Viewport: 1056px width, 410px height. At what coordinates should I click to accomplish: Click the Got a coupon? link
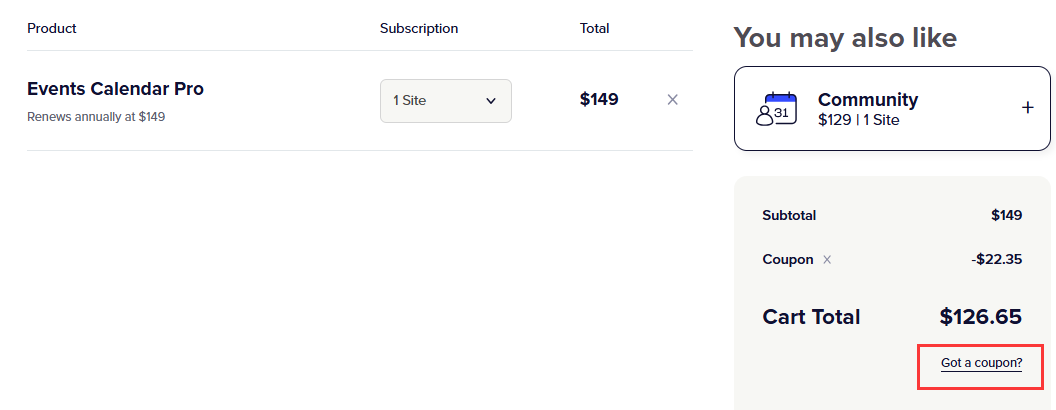coord(981,363)
